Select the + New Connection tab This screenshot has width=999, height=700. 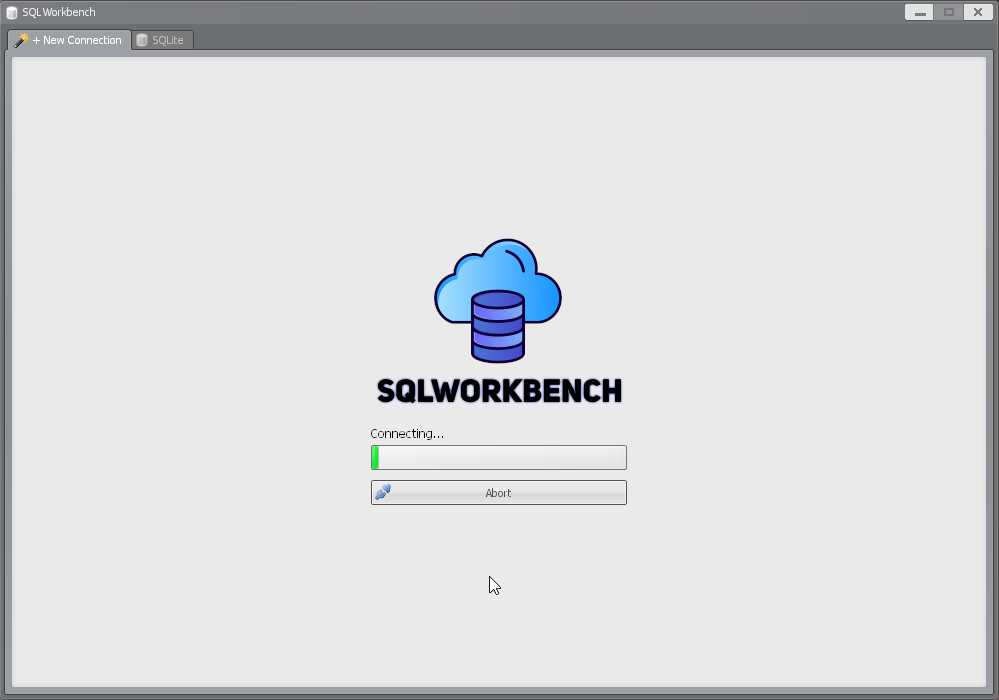coord(69,40)
